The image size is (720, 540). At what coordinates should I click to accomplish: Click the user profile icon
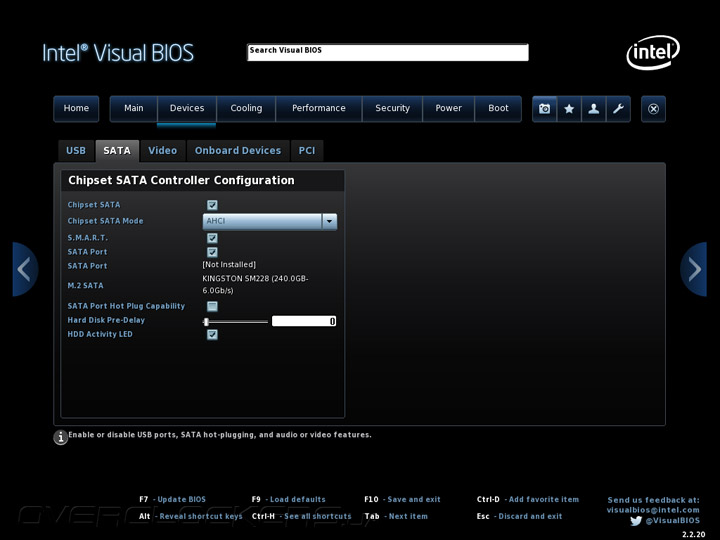594,109
